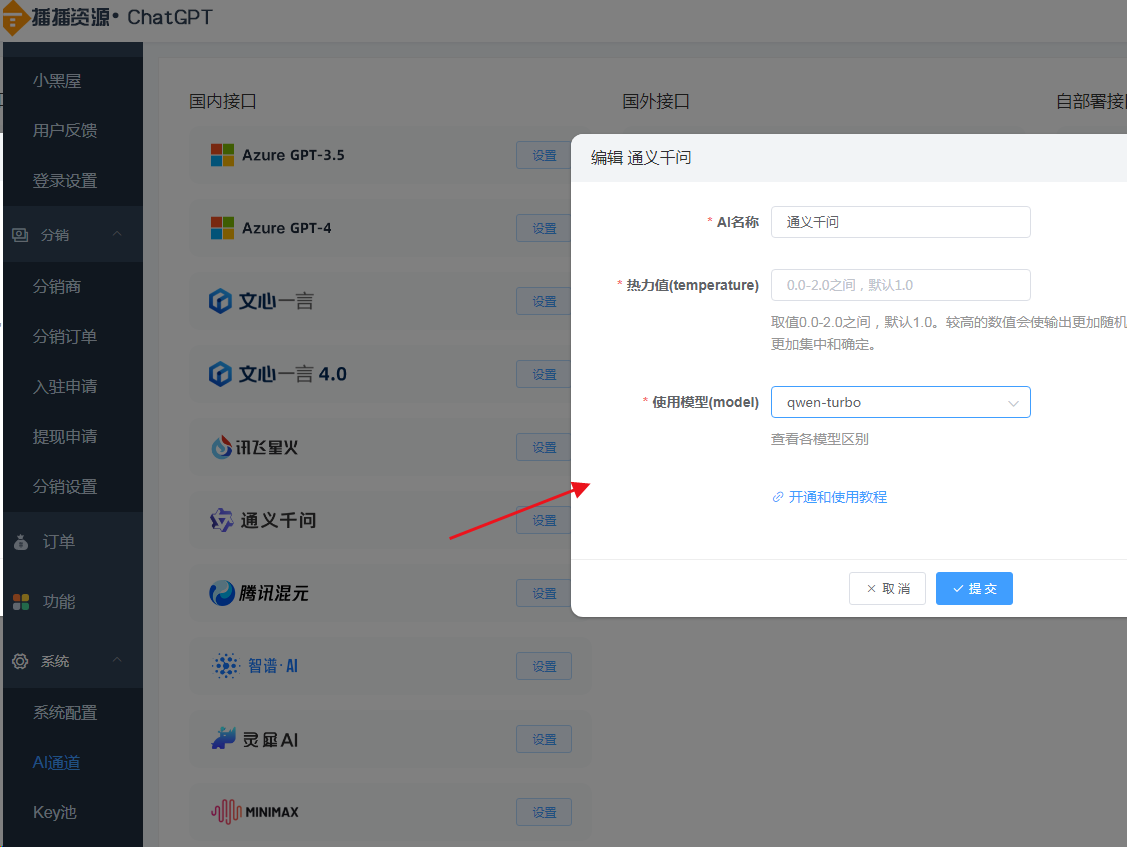The width and height of the screenshot is (1127, 847).
Task: Focus the 热力值 temperature input field
Action: tap(901, 285)
